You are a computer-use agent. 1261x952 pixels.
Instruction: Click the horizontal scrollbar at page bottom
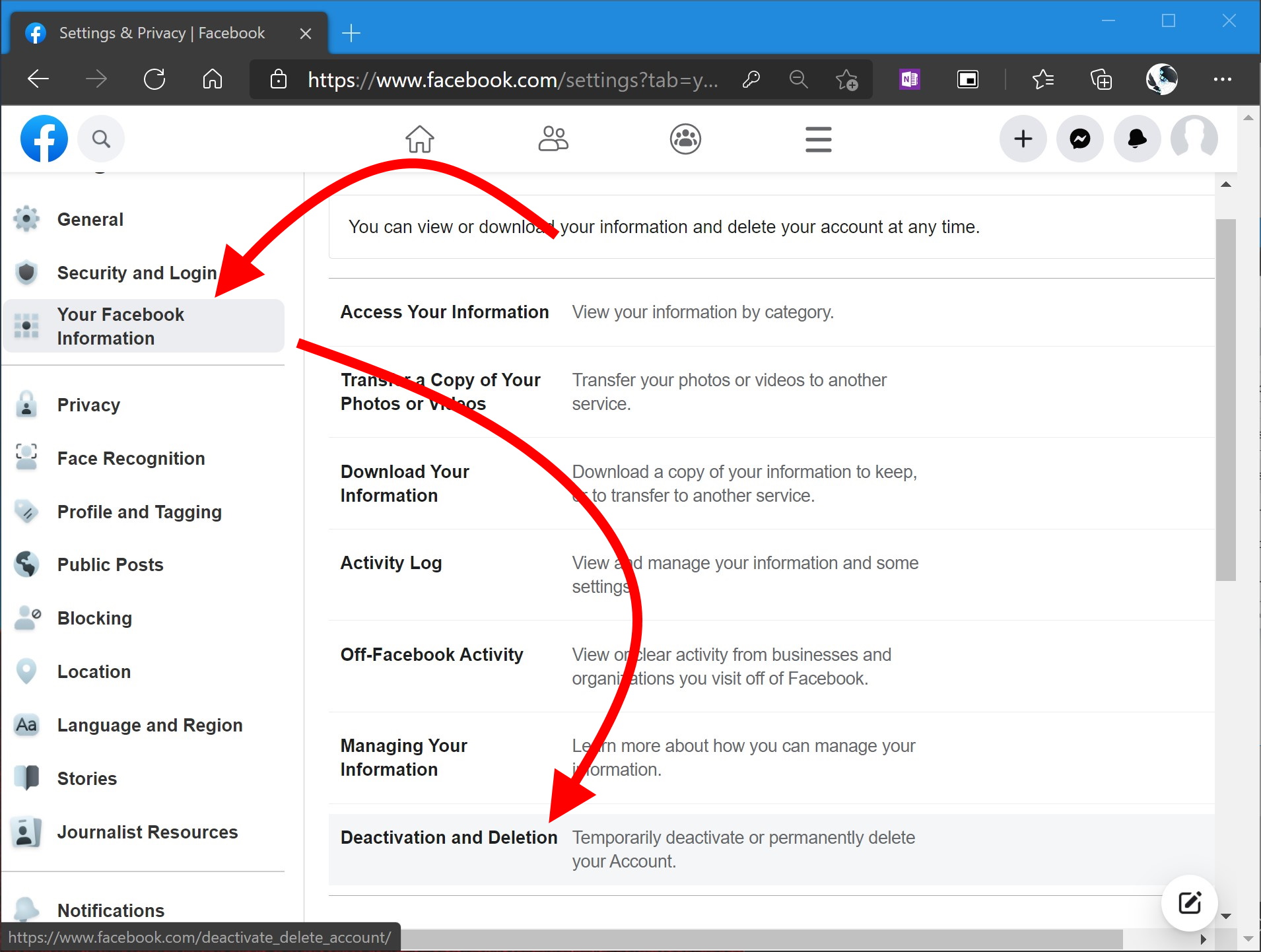[762, 938]
